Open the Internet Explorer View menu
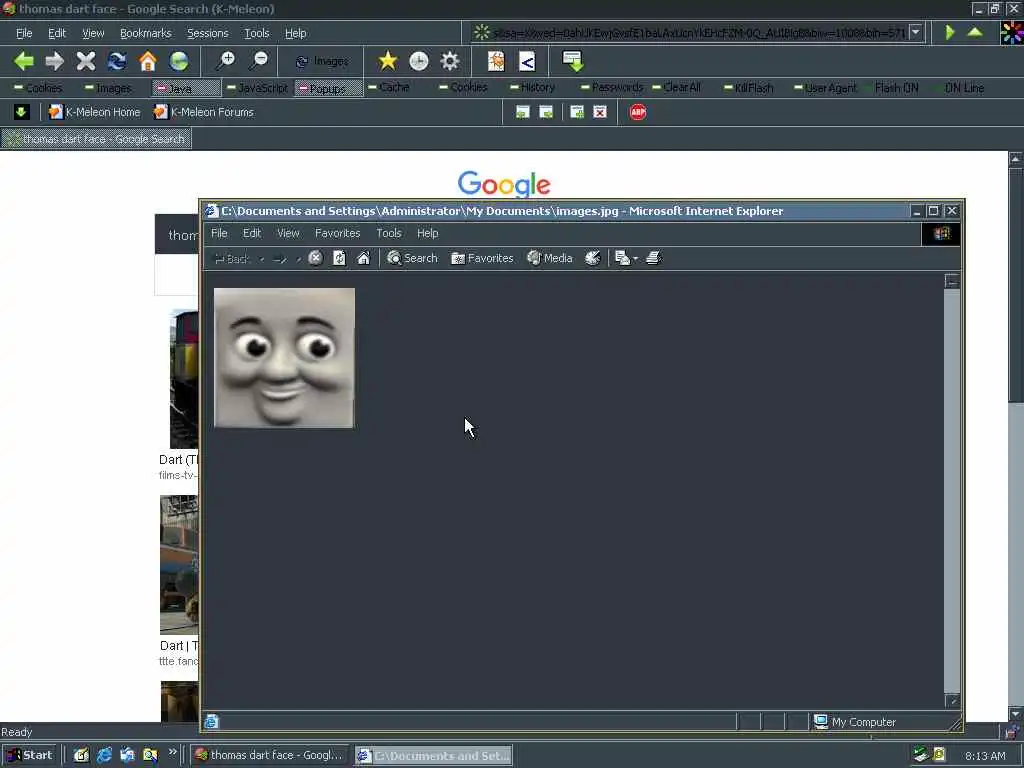This screenshot has width=1024, height=768. 288,233
